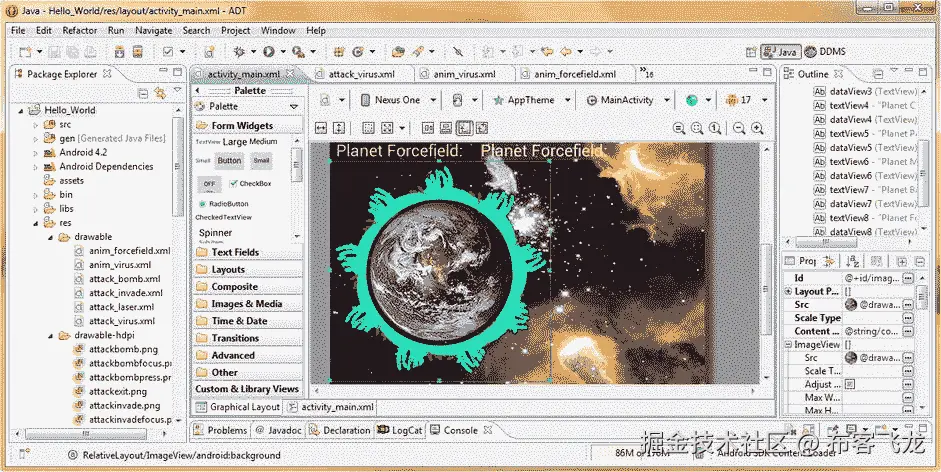Screen dimensions: 941x472
Task: Click the New file toolbar icon
Action: (x=25, y=52)
